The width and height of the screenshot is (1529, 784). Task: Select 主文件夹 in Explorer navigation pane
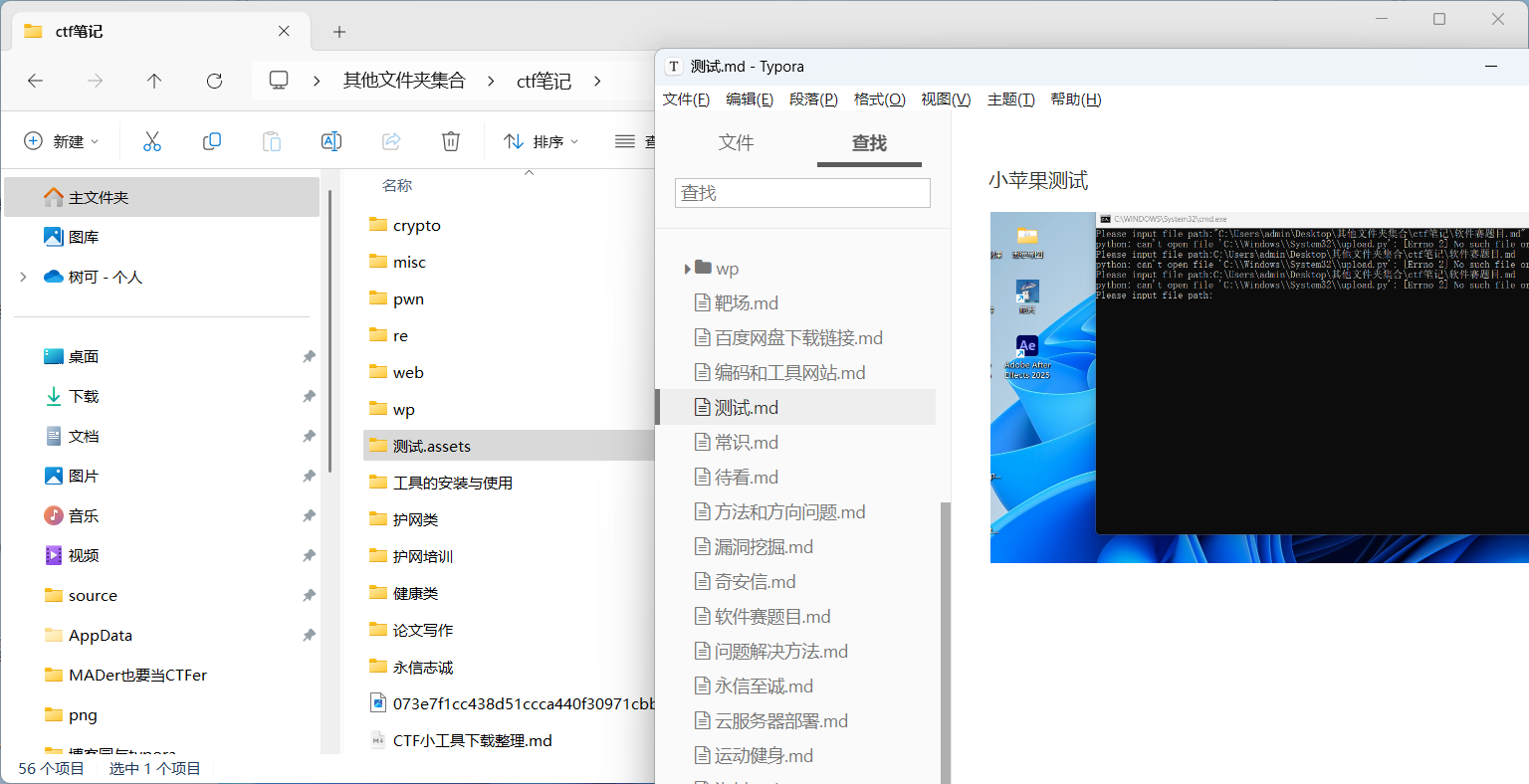point(162,197)
